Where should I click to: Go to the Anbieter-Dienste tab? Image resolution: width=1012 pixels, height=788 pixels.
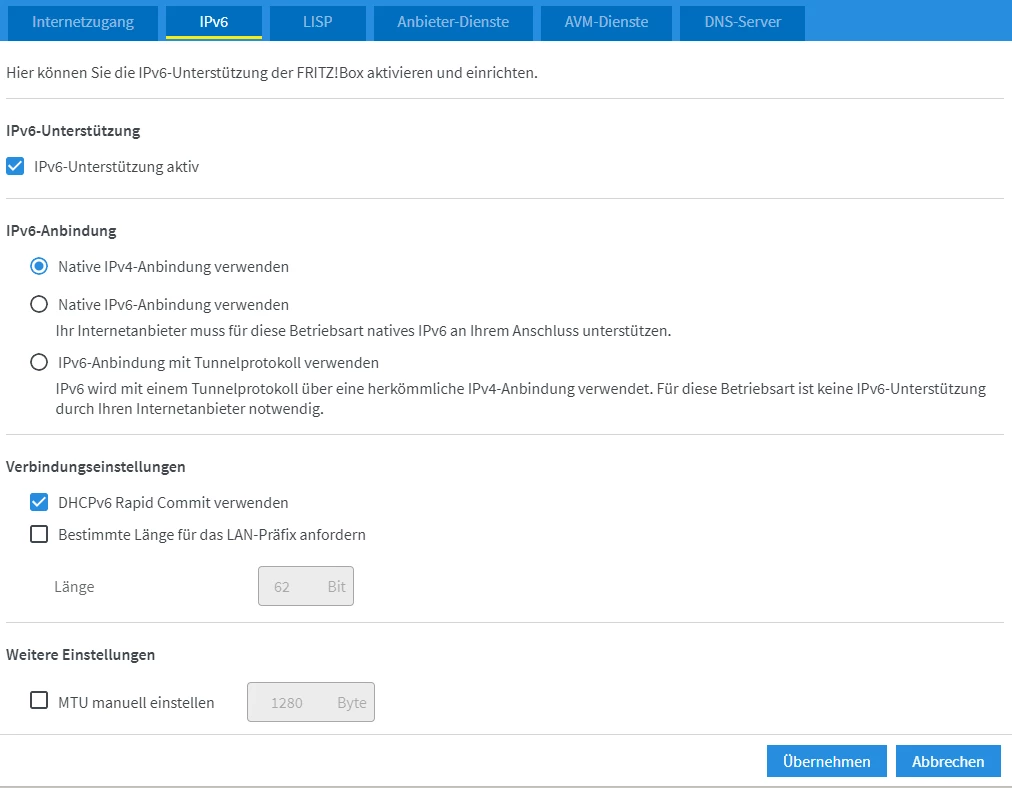(x=453, y=22)
